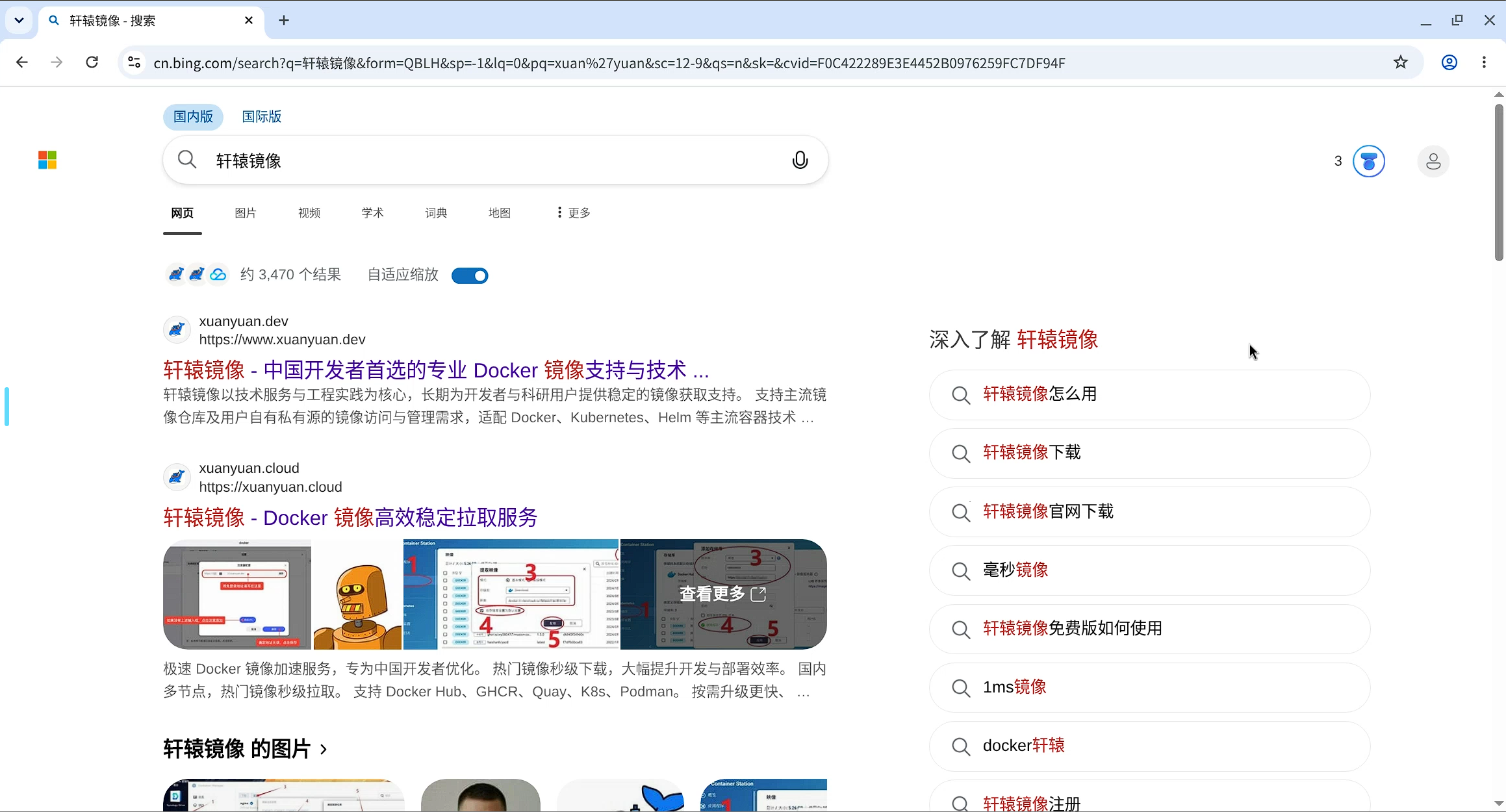Start voice search with the microphone icon
Screen dimensions: 1506x812
(800, 160)
